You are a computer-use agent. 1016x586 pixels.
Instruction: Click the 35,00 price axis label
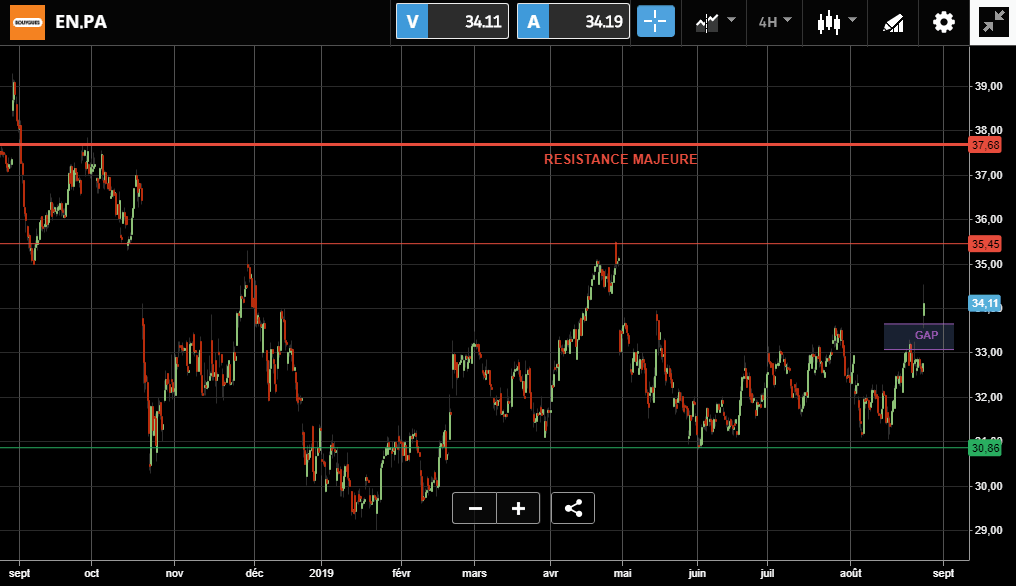coord(989,264)
